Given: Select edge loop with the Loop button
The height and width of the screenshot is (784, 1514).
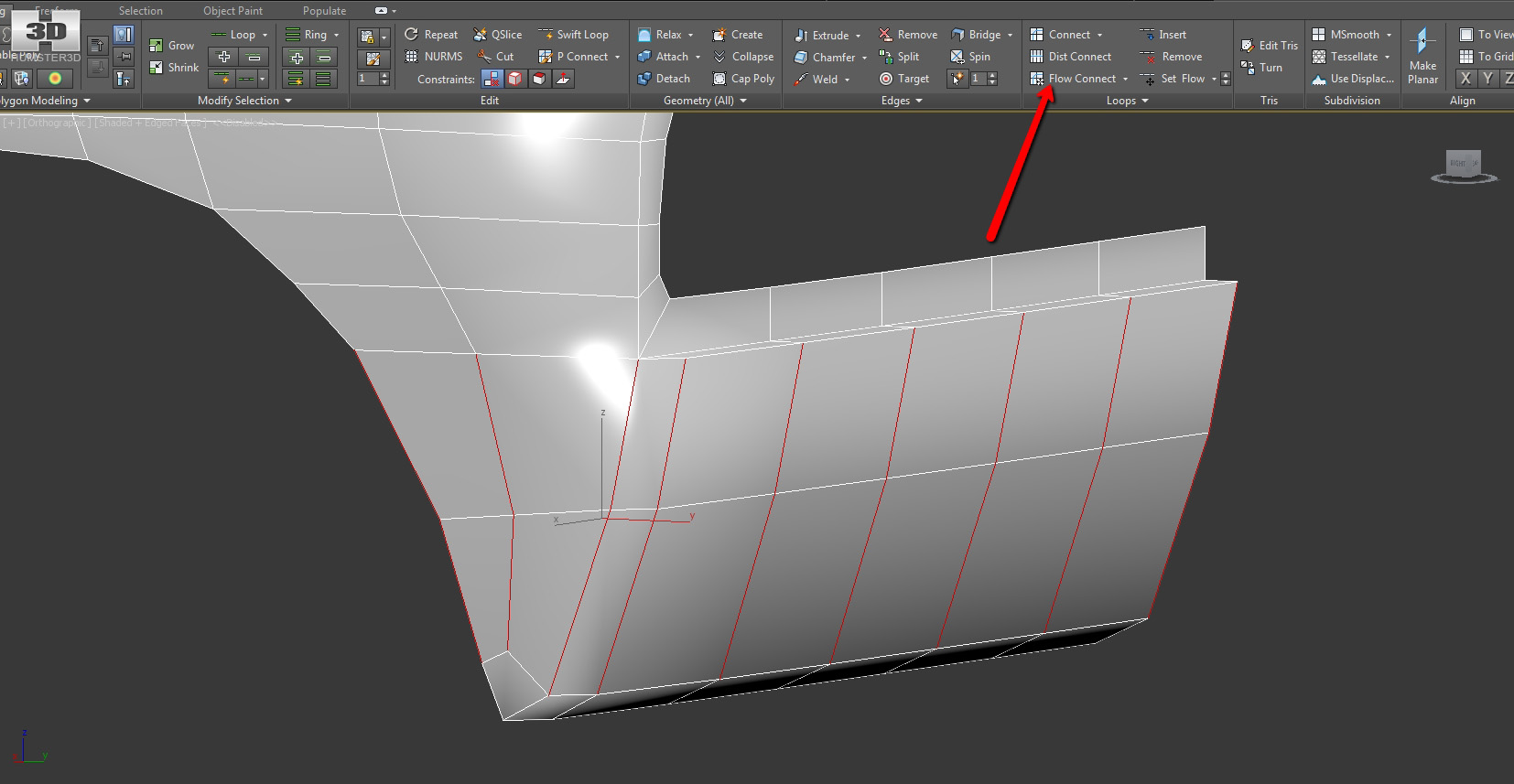Looking at the screenshot, I should coord(233,35).
